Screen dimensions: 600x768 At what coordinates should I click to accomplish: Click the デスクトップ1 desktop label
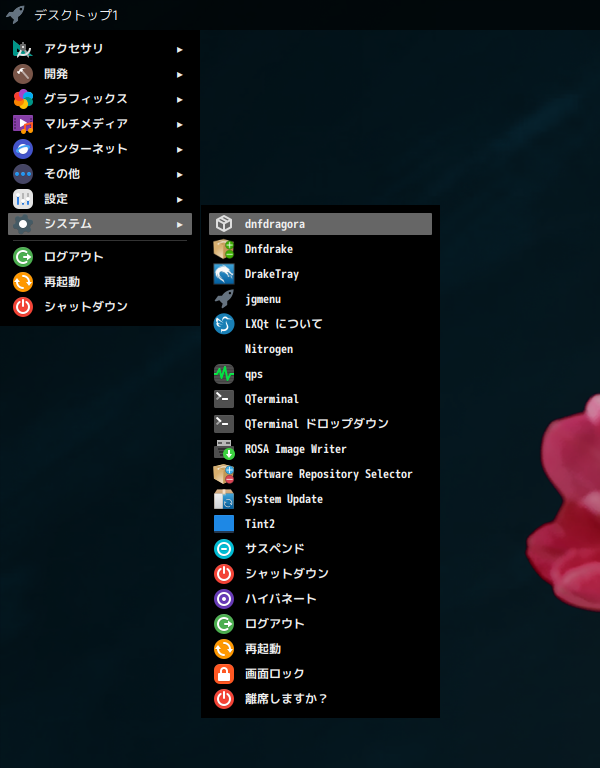click(76, 15)
